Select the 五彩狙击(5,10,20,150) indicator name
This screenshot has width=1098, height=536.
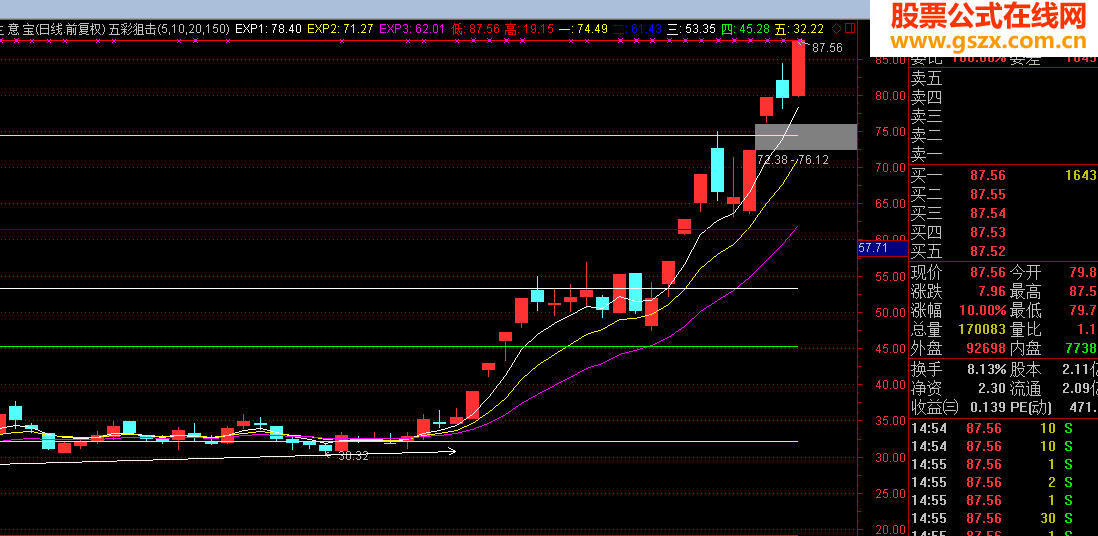(169, 29)
